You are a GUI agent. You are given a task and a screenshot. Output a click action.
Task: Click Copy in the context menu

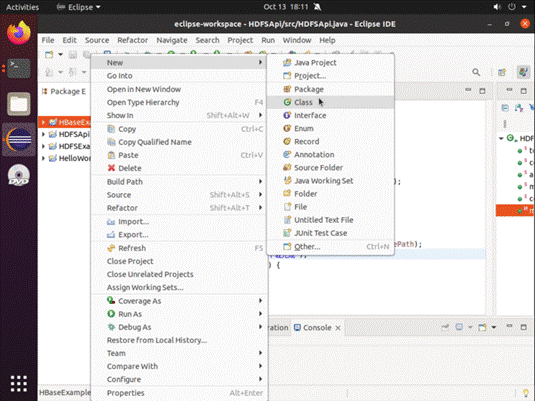pyautogui.click(x=179, y=129)
